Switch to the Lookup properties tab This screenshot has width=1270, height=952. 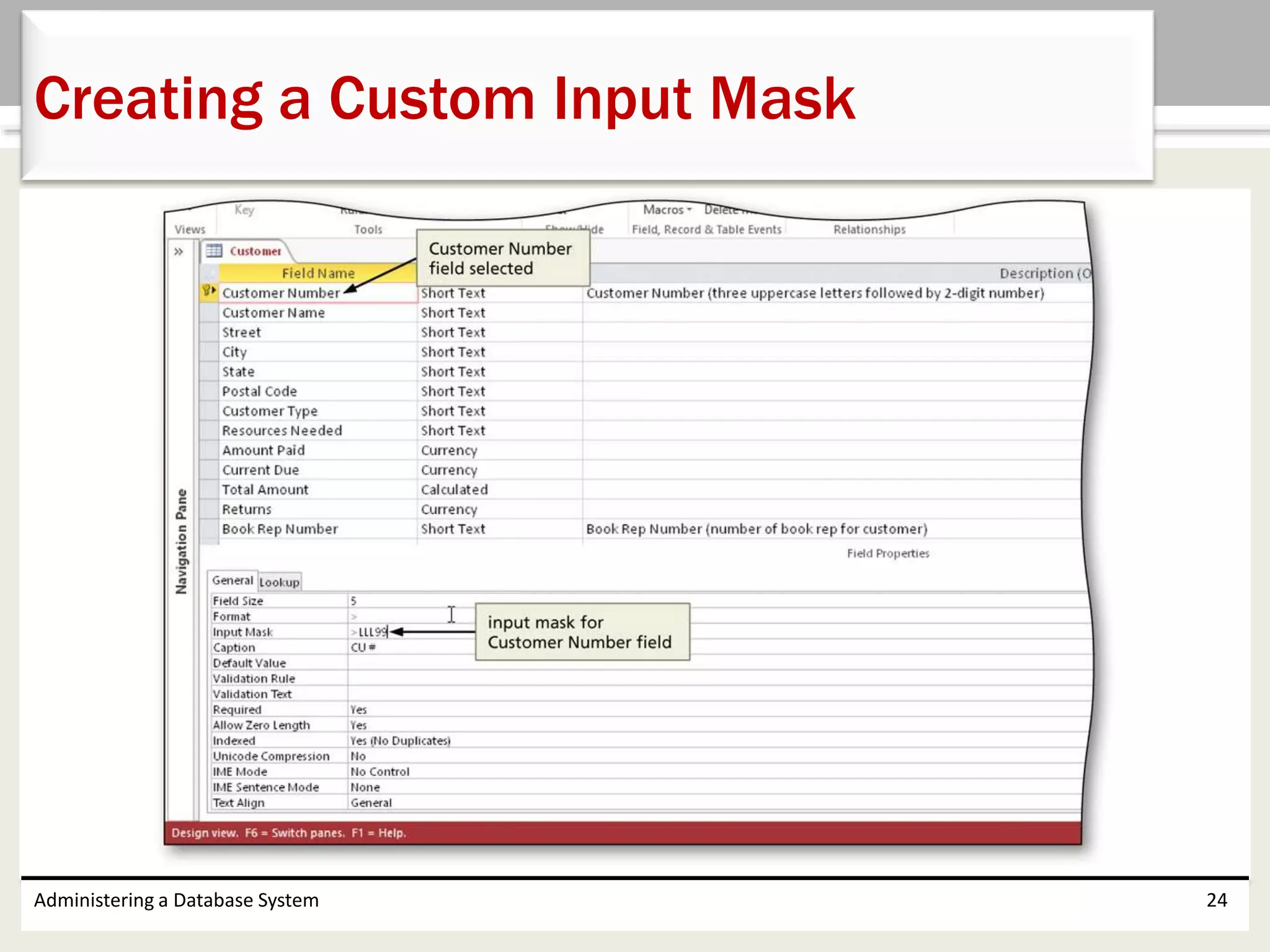[279, 582]
